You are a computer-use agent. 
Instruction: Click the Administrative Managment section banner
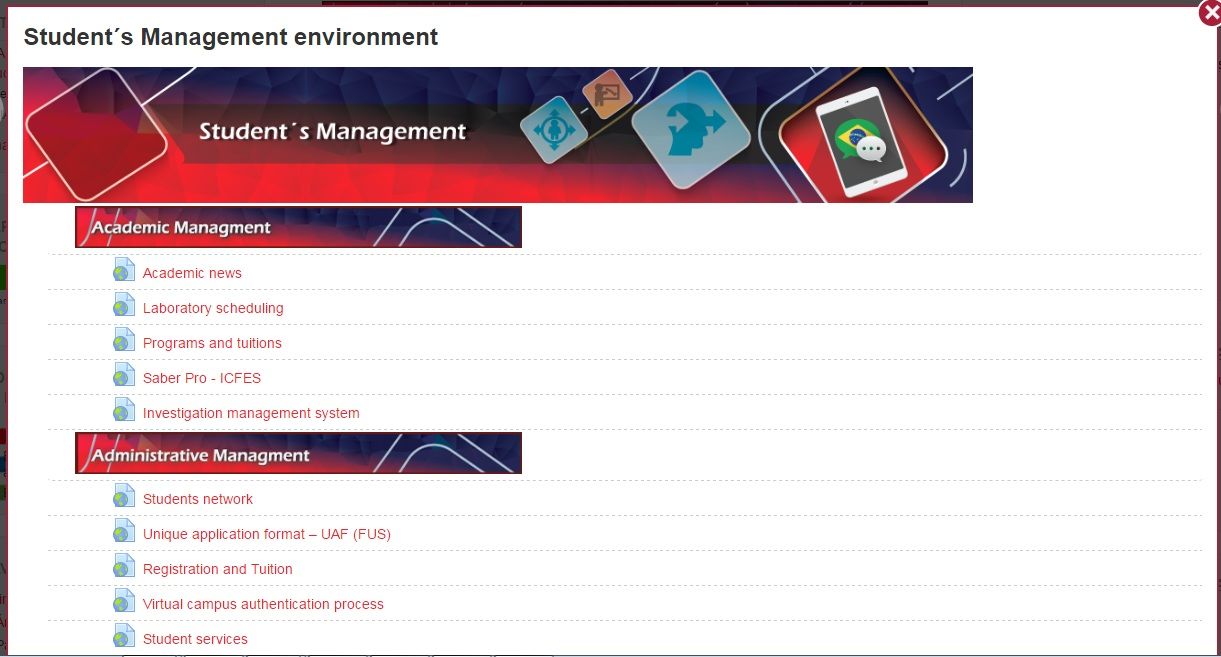[x=298, y=453]
